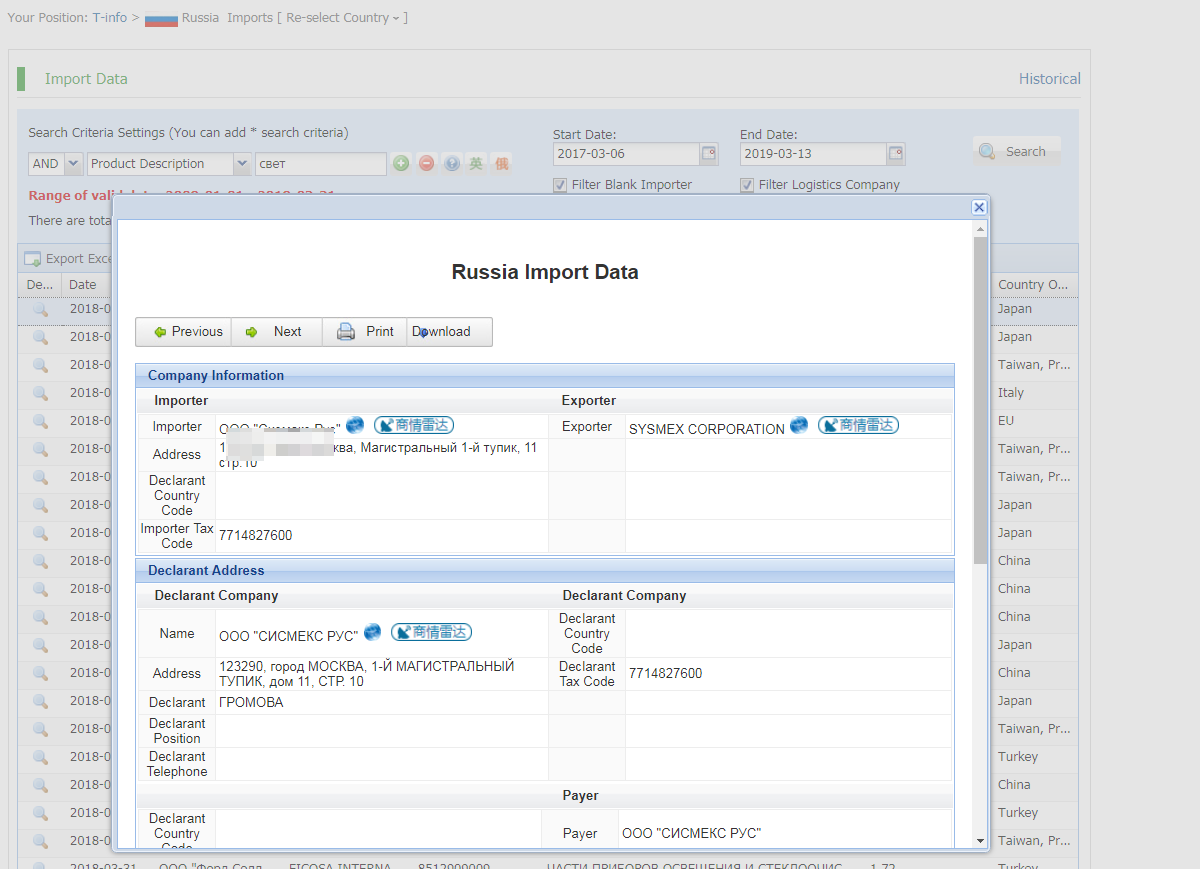Remove search criteria with red minus icon
Image resolution: width=1200 pixels, height=869 pixels.
(427, 164)
